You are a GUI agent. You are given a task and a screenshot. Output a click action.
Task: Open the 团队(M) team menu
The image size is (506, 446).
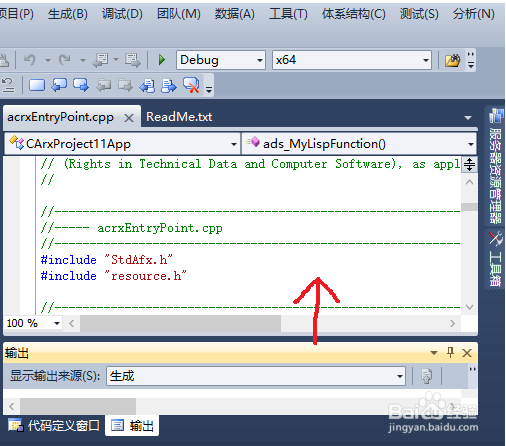[179, 14]
